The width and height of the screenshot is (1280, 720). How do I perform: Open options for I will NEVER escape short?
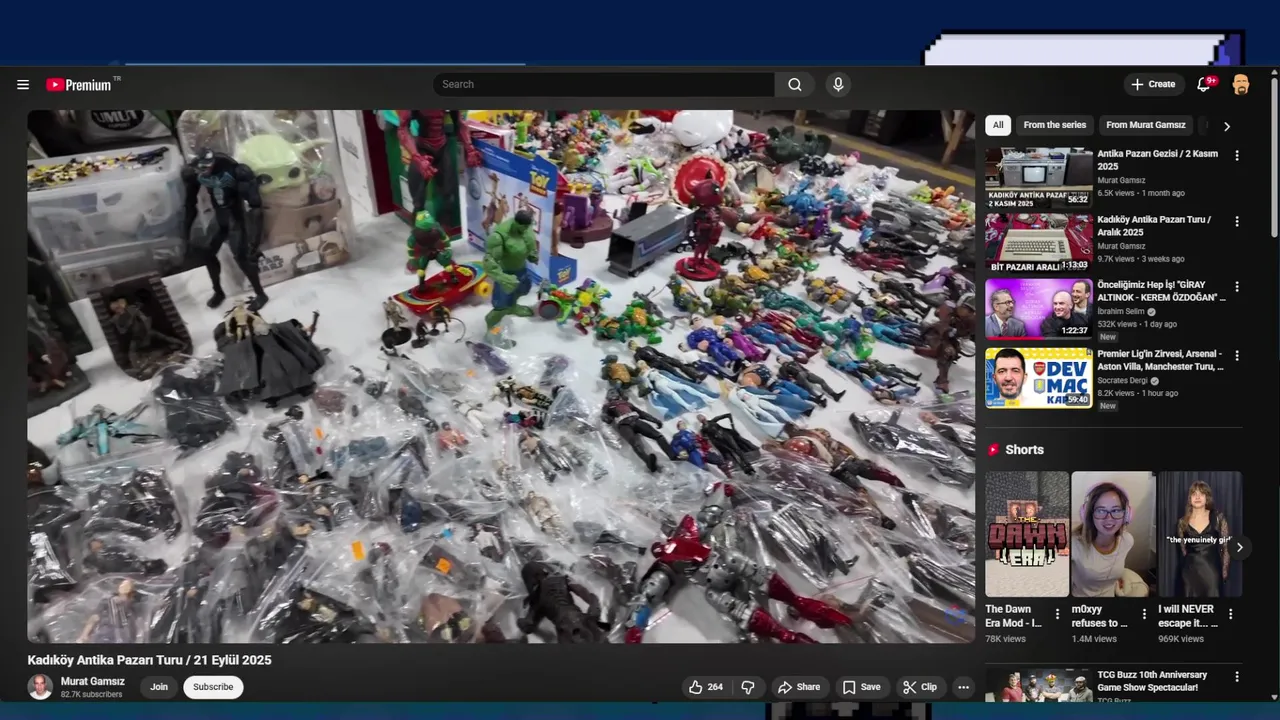(x=1231, y=614)
